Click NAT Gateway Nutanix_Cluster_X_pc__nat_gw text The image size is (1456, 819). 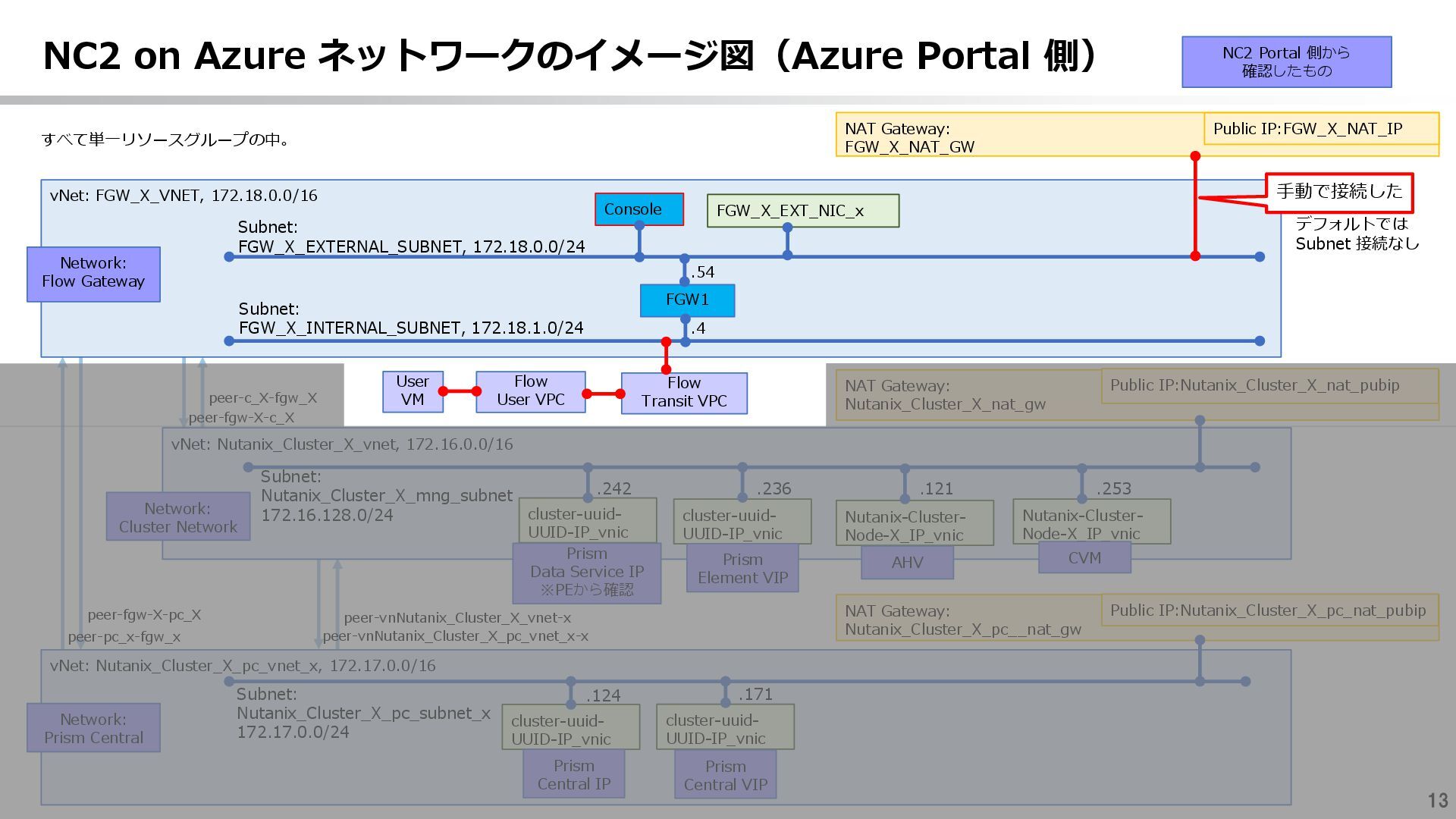click(x=962, y=620)
